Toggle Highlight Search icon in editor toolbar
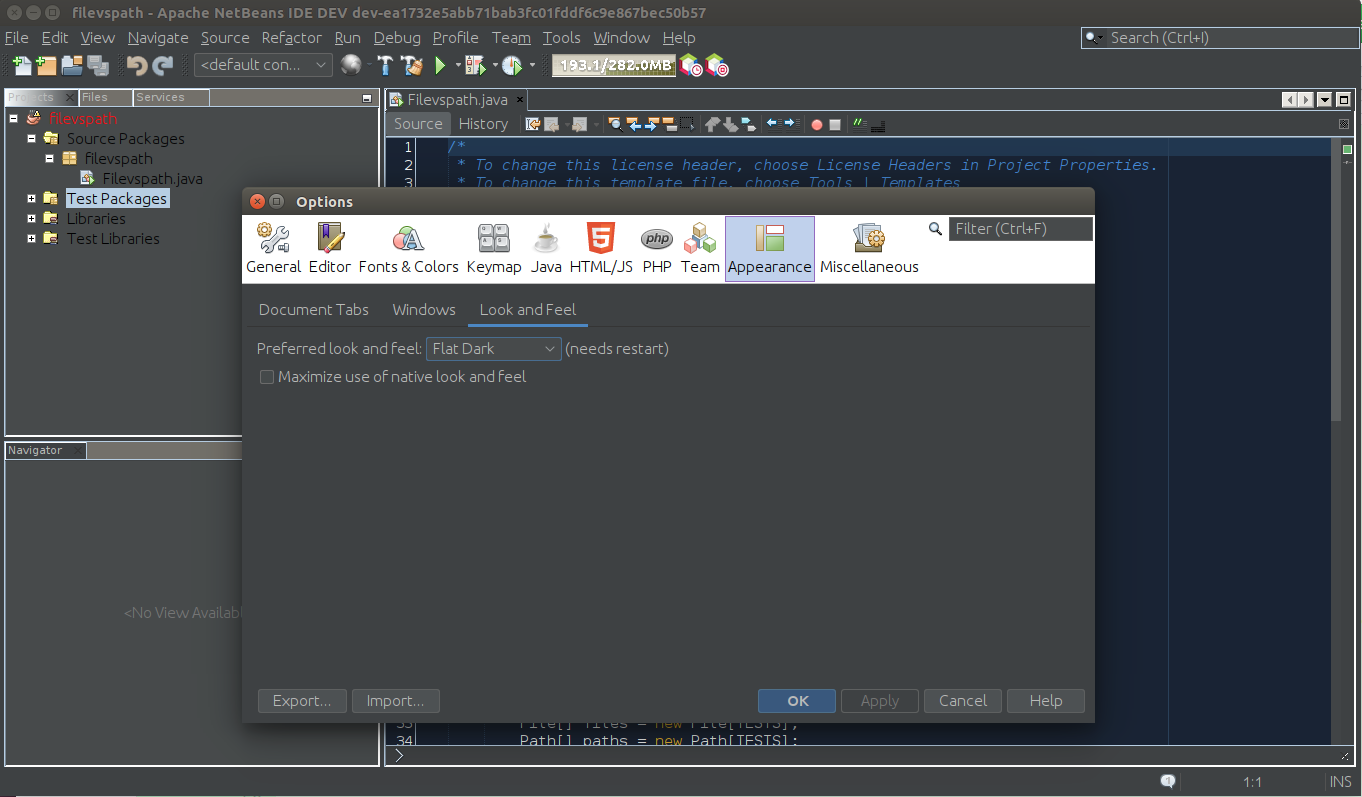 click(669, 124)
